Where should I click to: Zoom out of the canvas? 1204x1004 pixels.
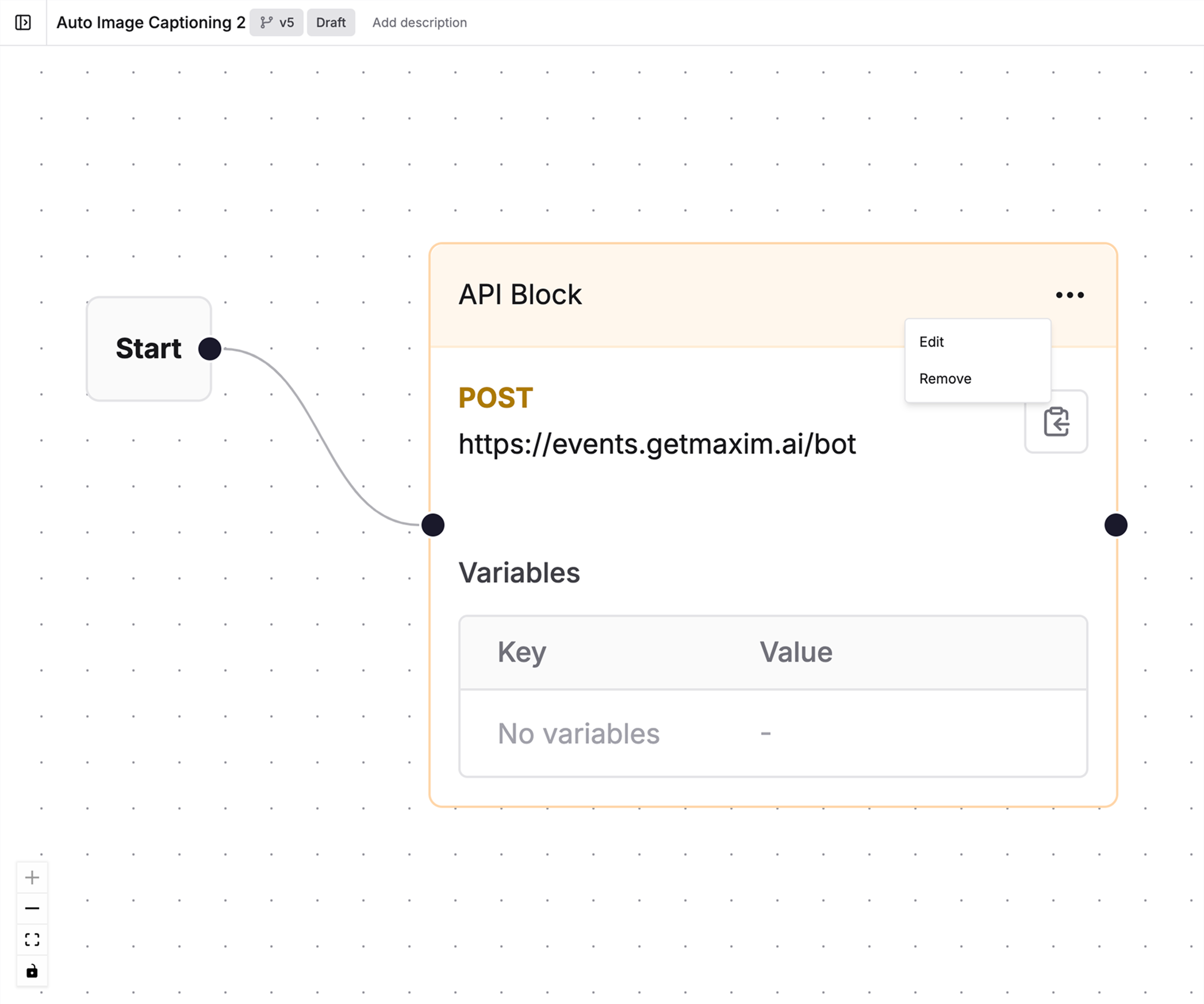pyautogui.click(x=32, y=908)
